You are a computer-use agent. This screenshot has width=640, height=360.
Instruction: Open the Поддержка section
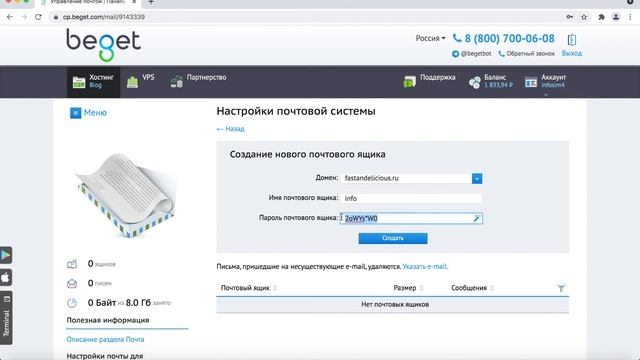point(429,81)
